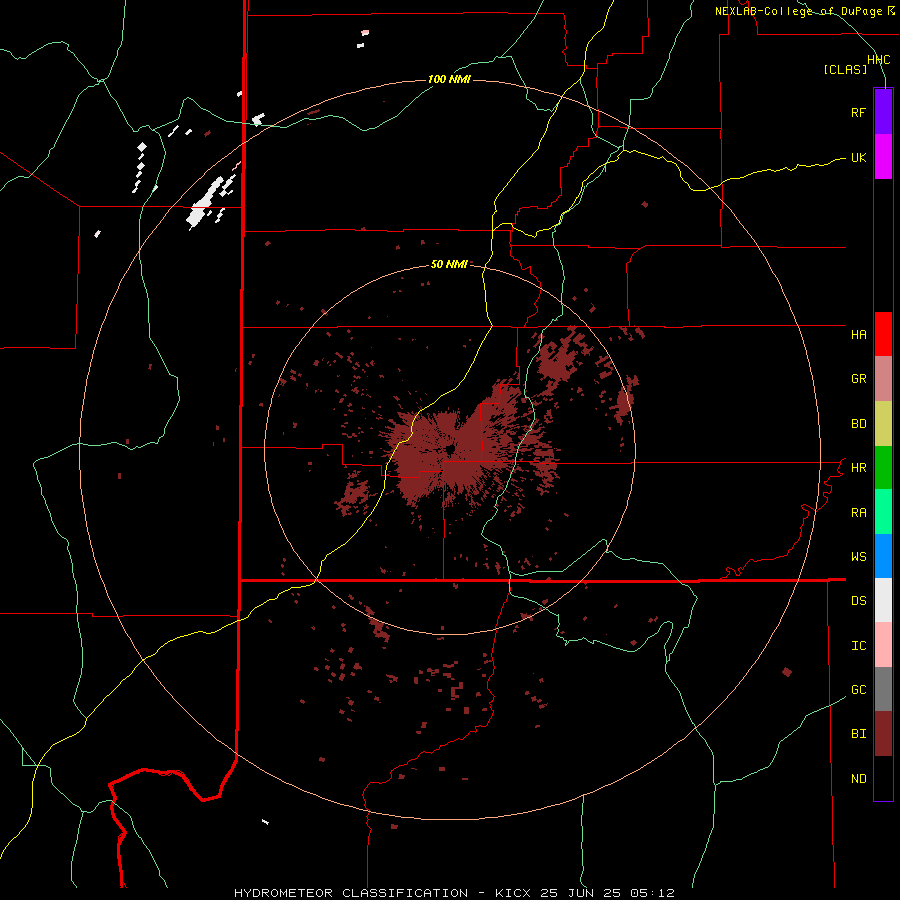This screenshot has height=900, width=900.
Task: Click the KICX radar site identifier
Action: (x=513, y=893)
